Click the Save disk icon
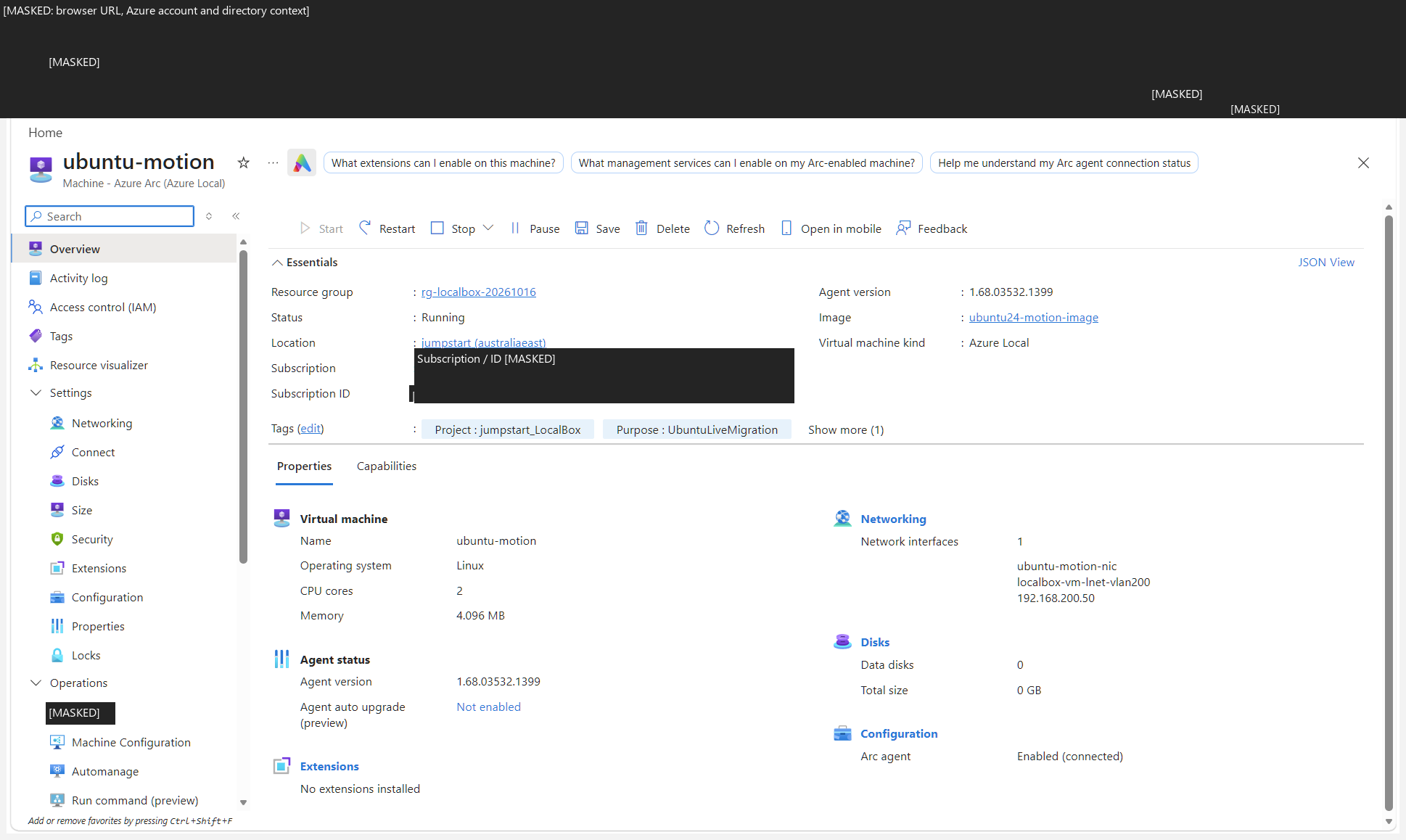The image size is (1406, 840). (581, 228)
